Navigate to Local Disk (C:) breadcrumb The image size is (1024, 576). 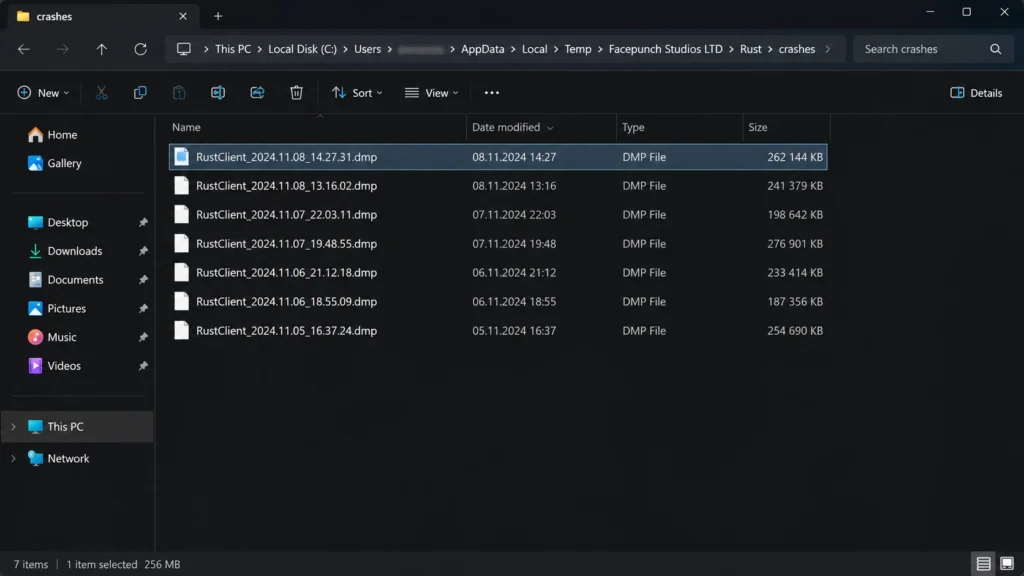(x=302, y=49)
